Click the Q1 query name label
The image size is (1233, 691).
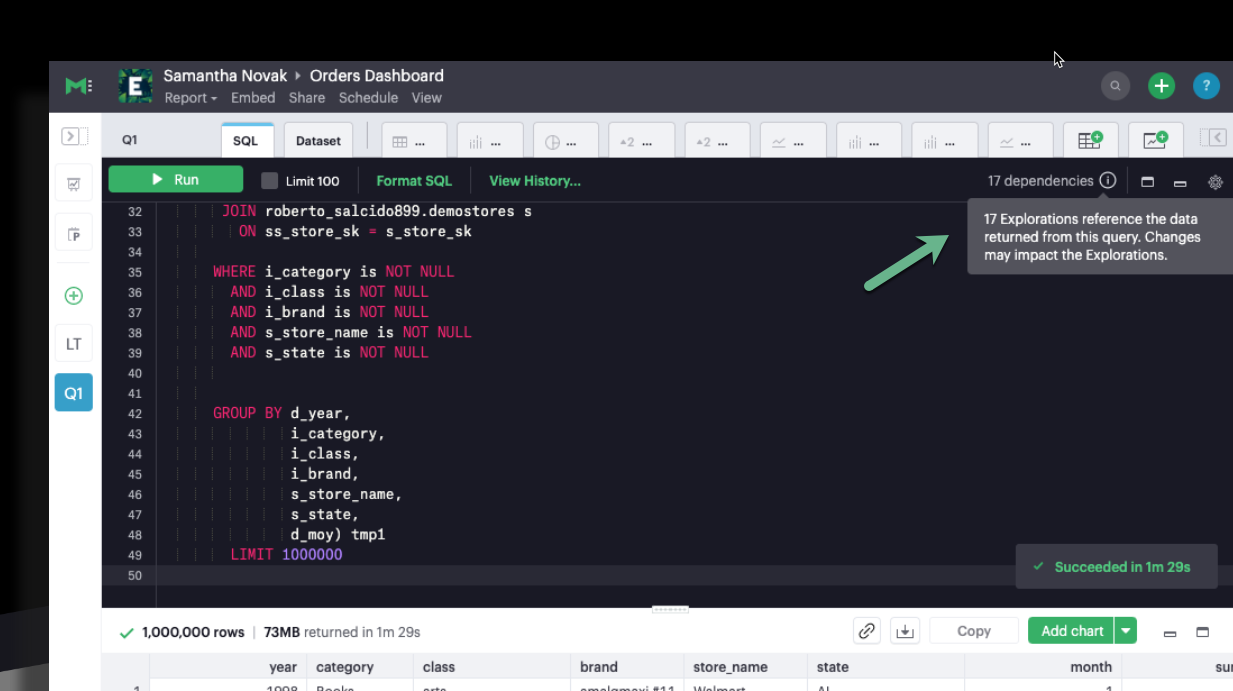tap(130, 141)
